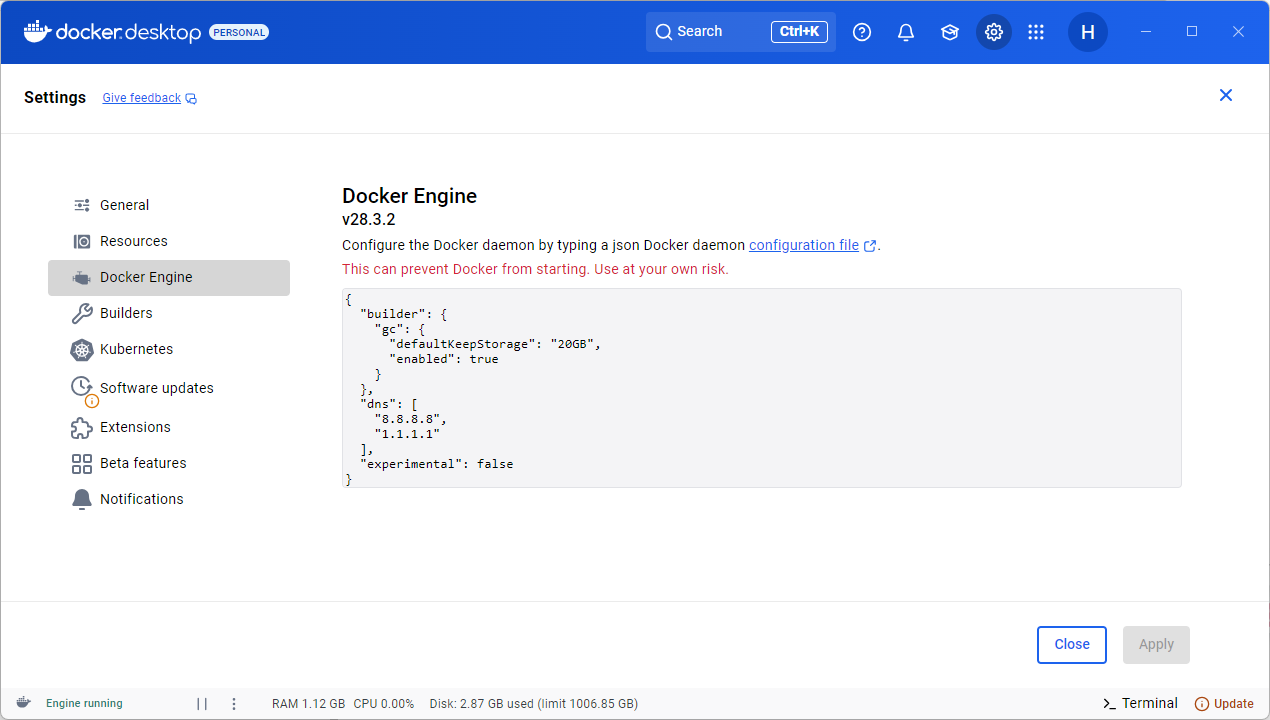The height and width of the screenshot is (720, 1270).
Task: Open the apps grid icon in header
Action: pos(1036,32)
